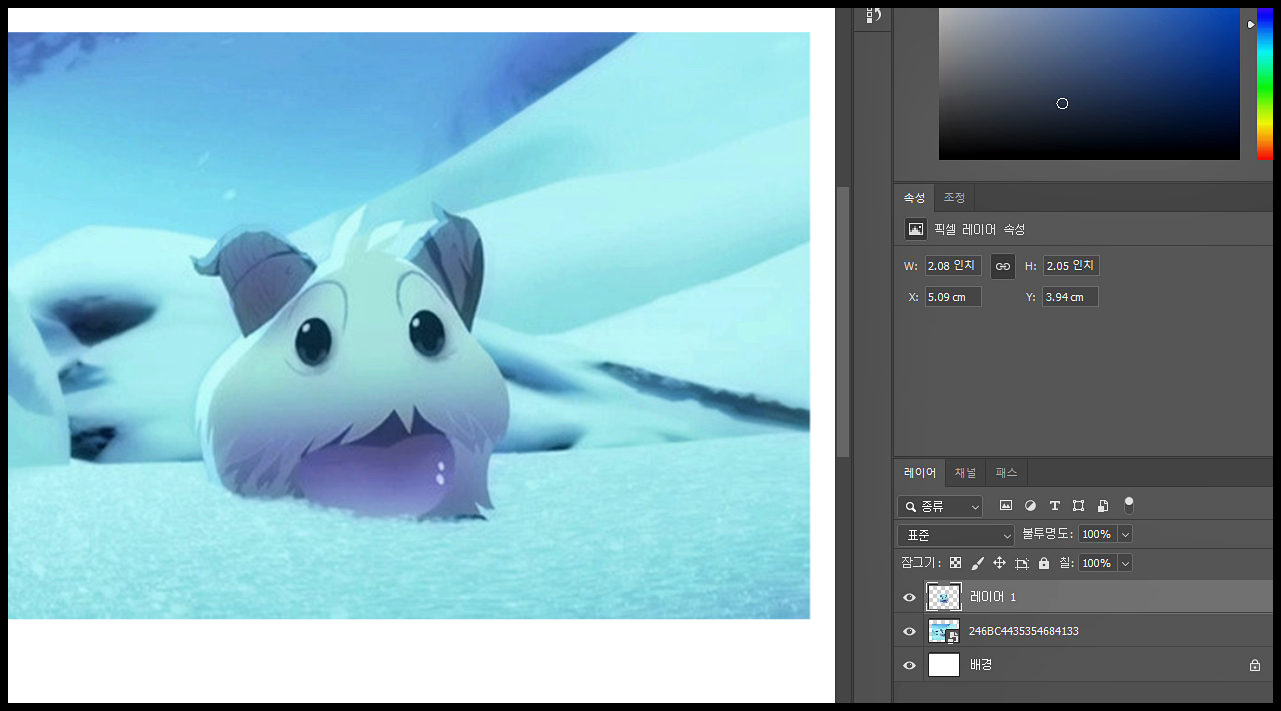Click the 불투명도 label
1281x711 pixels.
click(1047, 535)
